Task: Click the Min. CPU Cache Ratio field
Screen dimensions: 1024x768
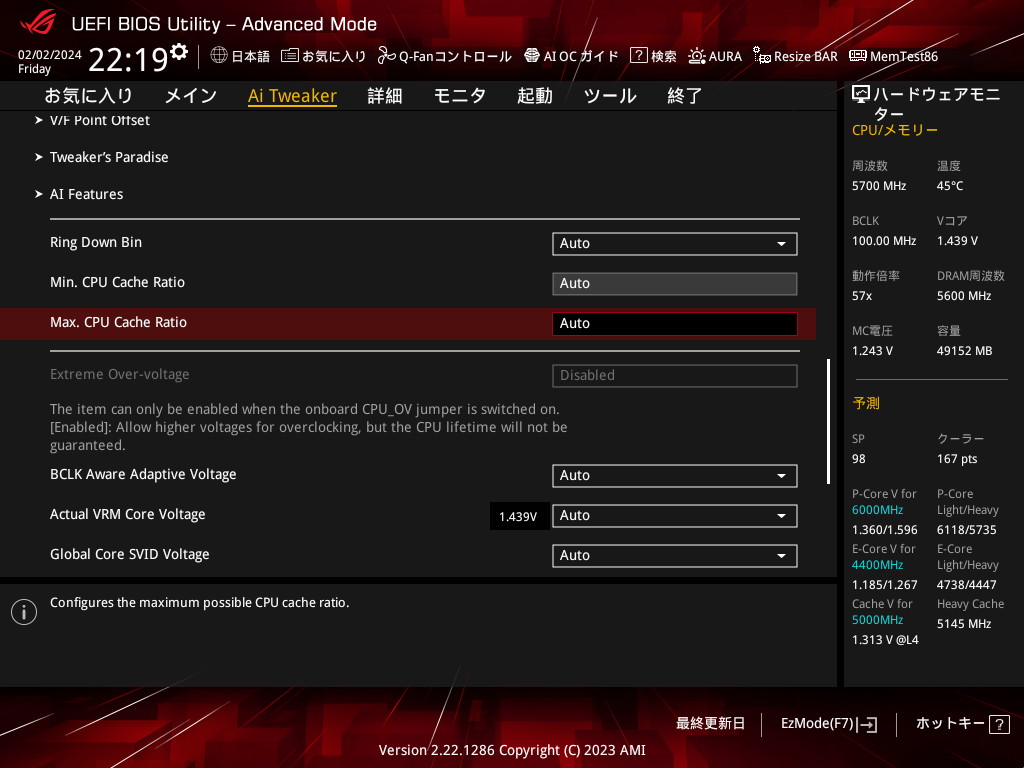Action: coord(674,283)
